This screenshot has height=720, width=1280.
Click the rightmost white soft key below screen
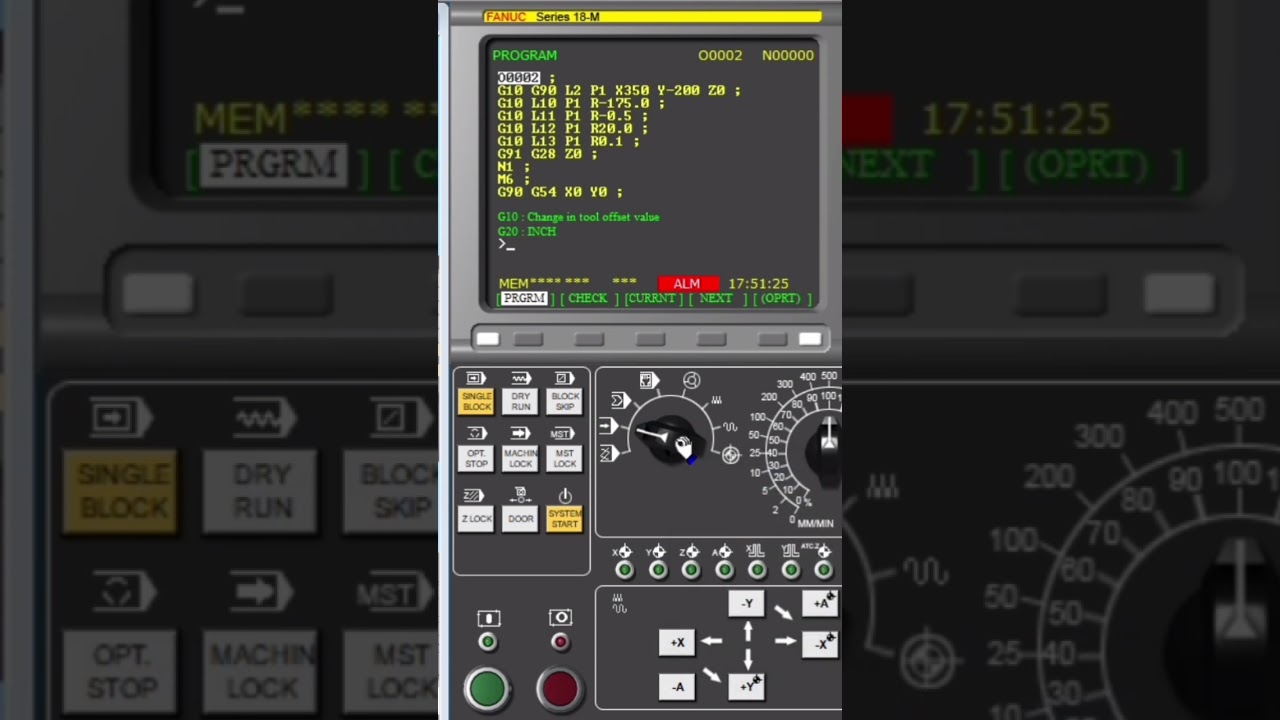810,339
